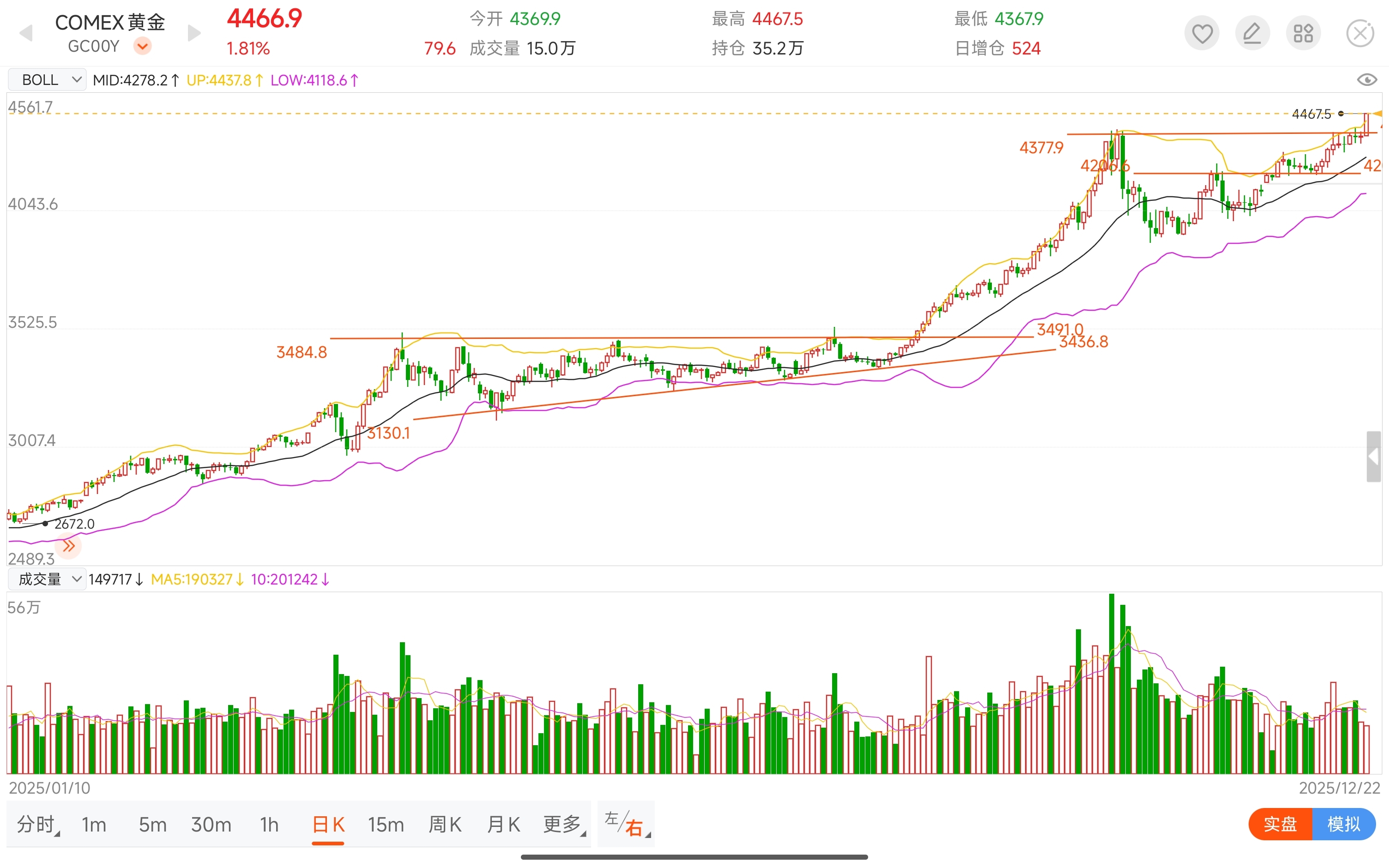
Task: Switch to simulated trading (模拟) mode
Action: [x=1343, y=825]
